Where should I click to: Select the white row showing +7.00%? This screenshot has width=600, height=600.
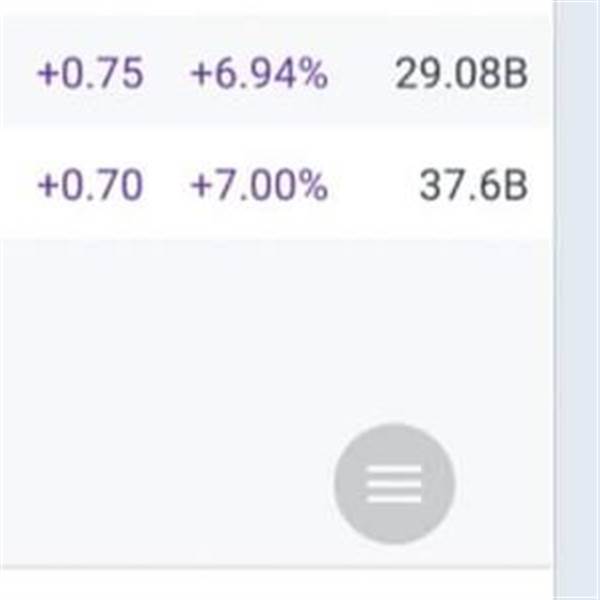[x=277, y=184]
